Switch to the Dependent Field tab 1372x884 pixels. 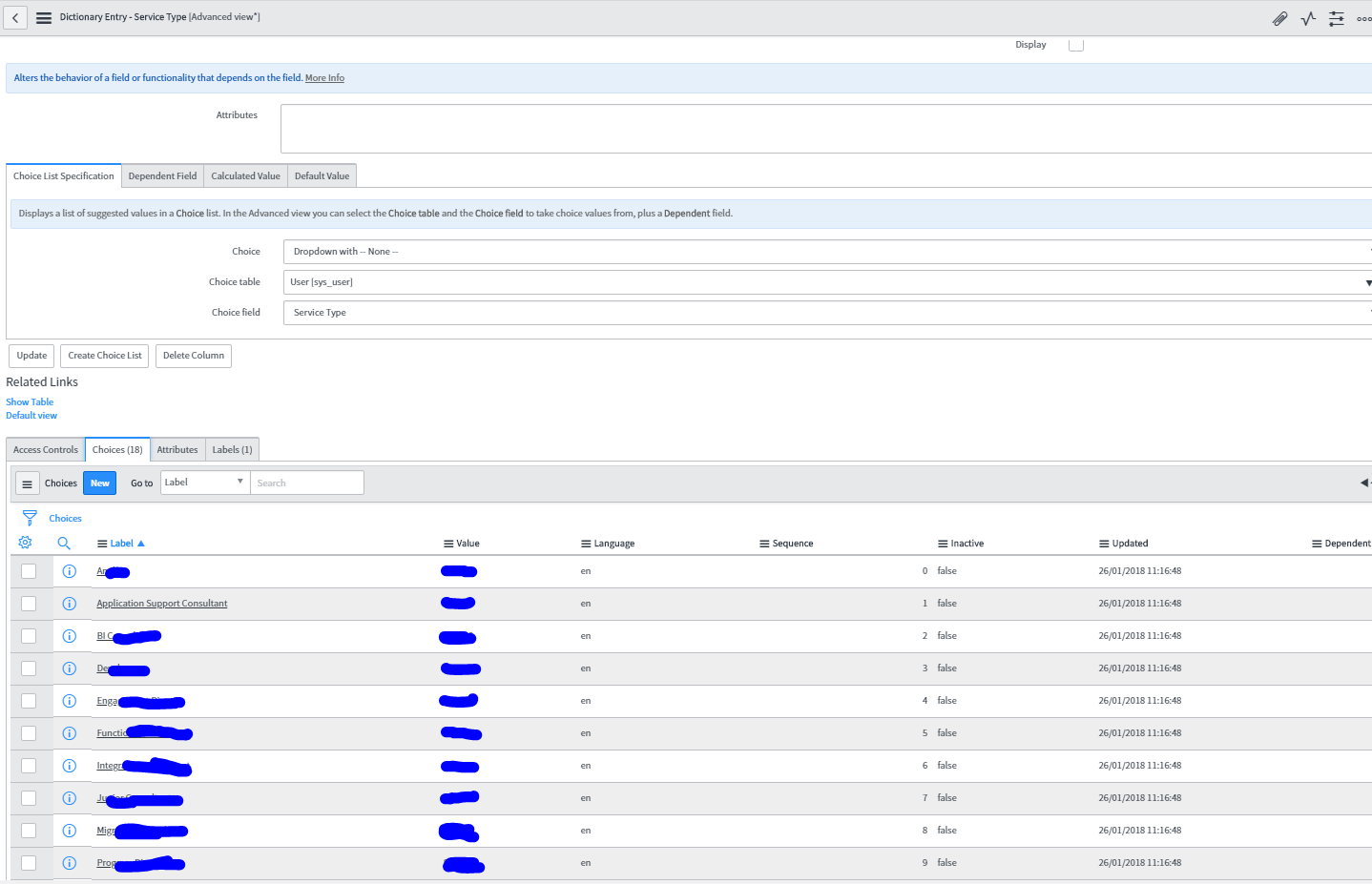[162, 176]
